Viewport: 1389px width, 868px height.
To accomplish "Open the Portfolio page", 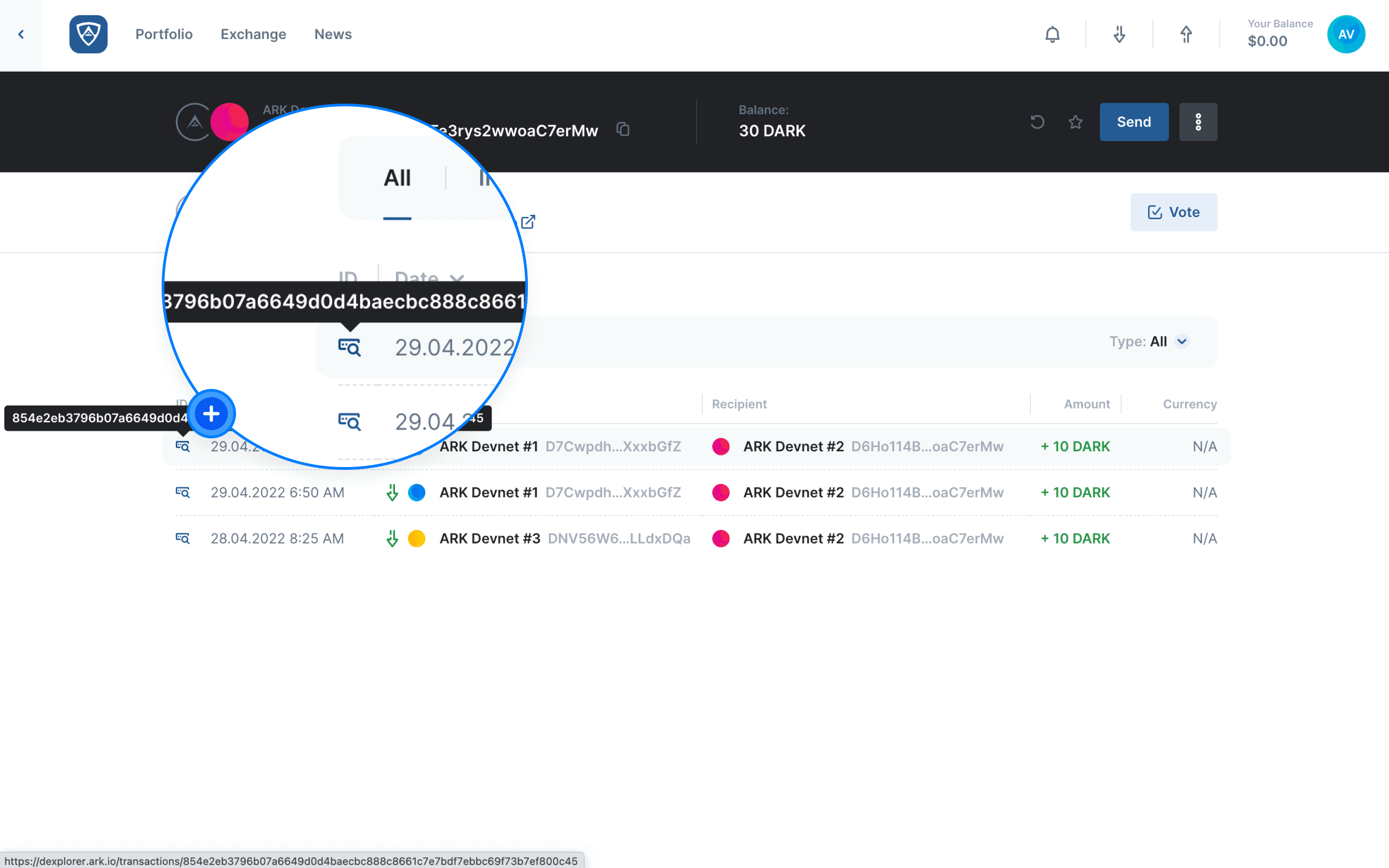I will pos(164,34).
